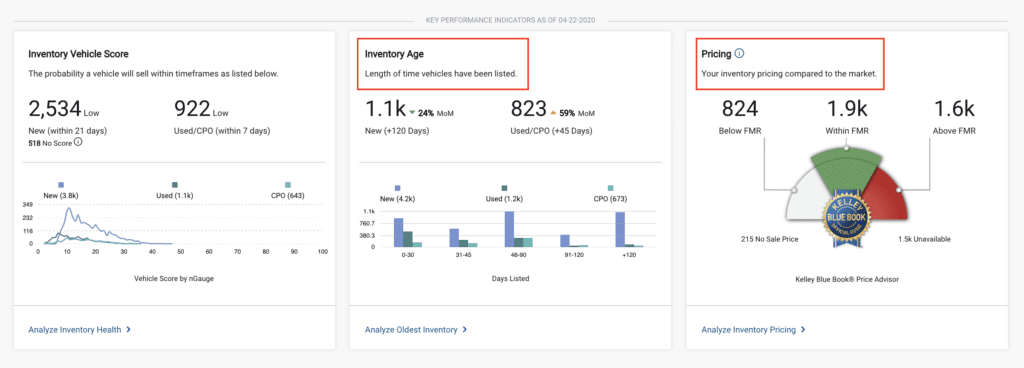
Task: Click the chevron after Analyze Oldest Inventory
Action: pos(464,330)
